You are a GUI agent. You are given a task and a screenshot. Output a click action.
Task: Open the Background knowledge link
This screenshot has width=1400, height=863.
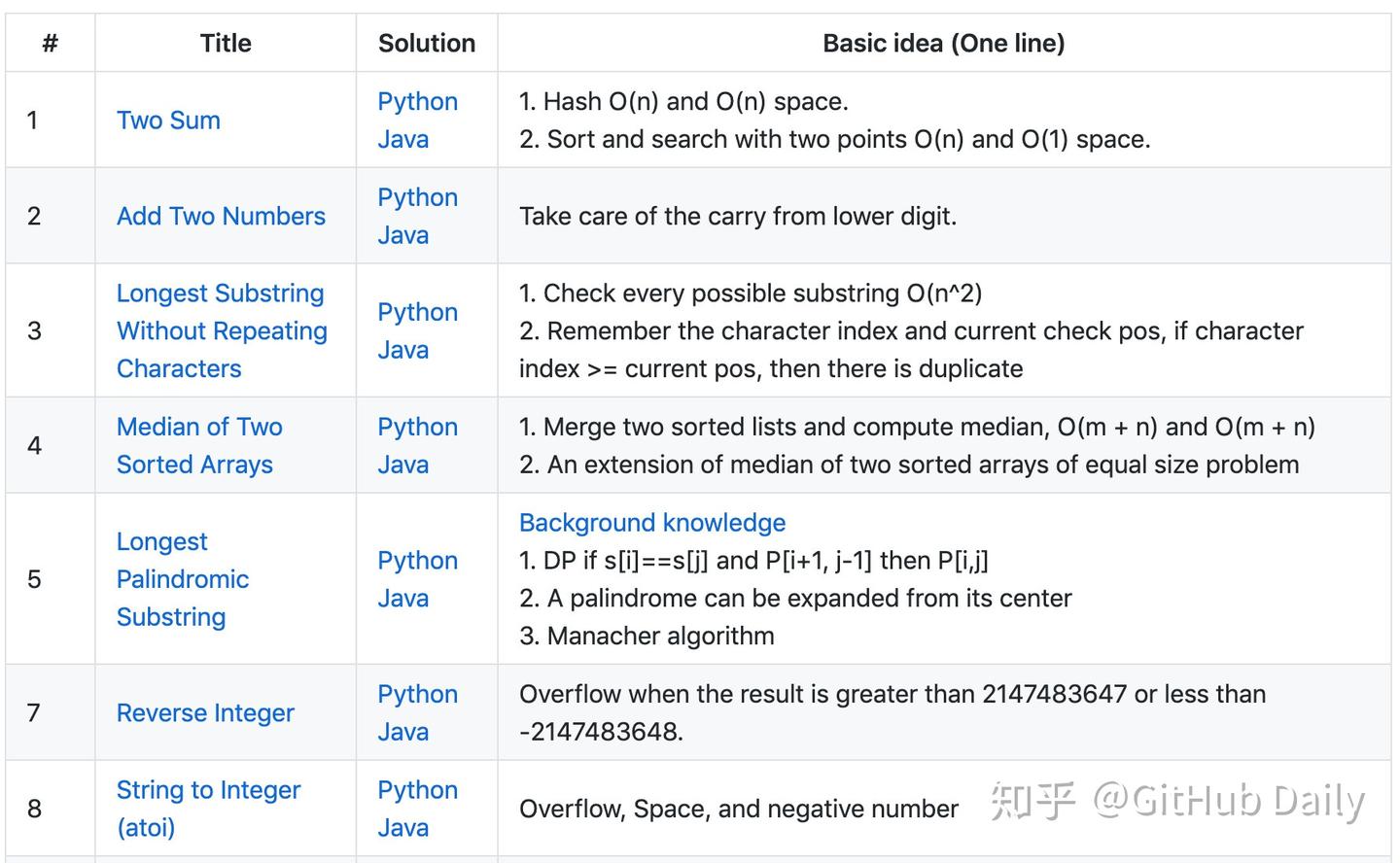[x=652, y=522]
